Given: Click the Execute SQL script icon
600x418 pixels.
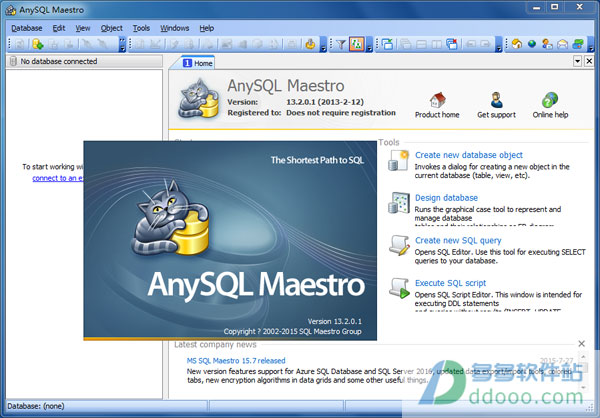Looking at the screenshot, I should pos(399,288).
